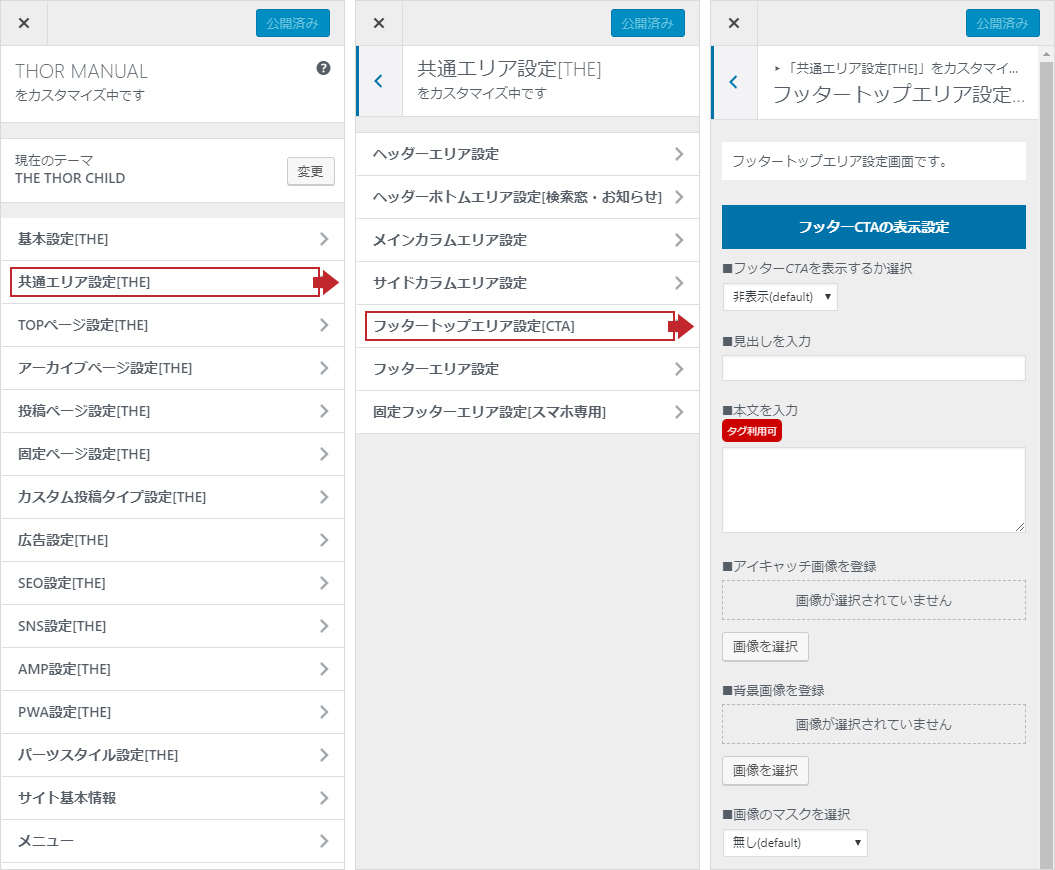
Task: Click 画像を選択 button under 背景画像
Action: click(765, 771)
